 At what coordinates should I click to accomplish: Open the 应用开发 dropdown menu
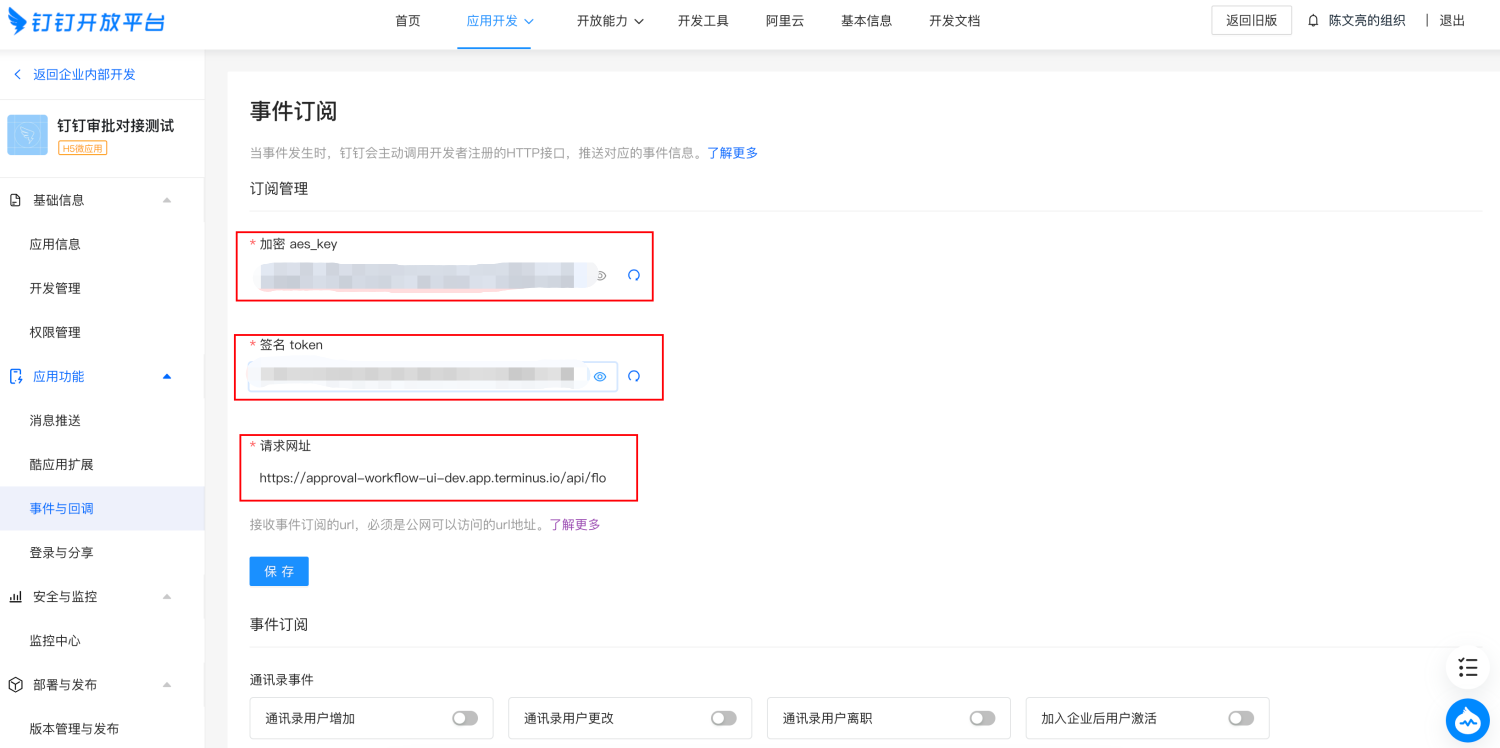coord(500,21)
